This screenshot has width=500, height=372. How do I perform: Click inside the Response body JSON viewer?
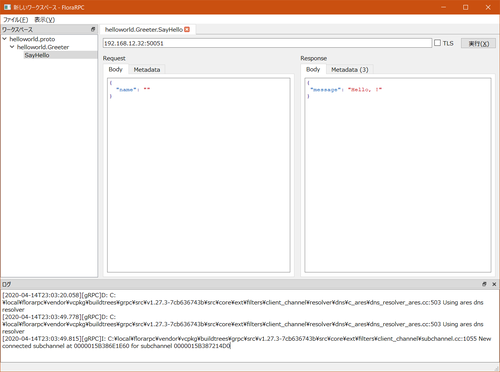click(x=398, y=175)
